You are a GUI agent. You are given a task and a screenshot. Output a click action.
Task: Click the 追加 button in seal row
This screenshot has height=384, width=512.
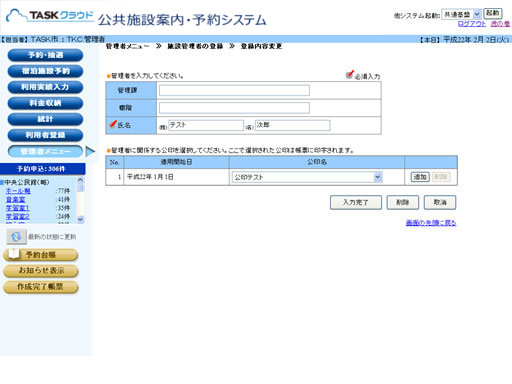[420, 177]
